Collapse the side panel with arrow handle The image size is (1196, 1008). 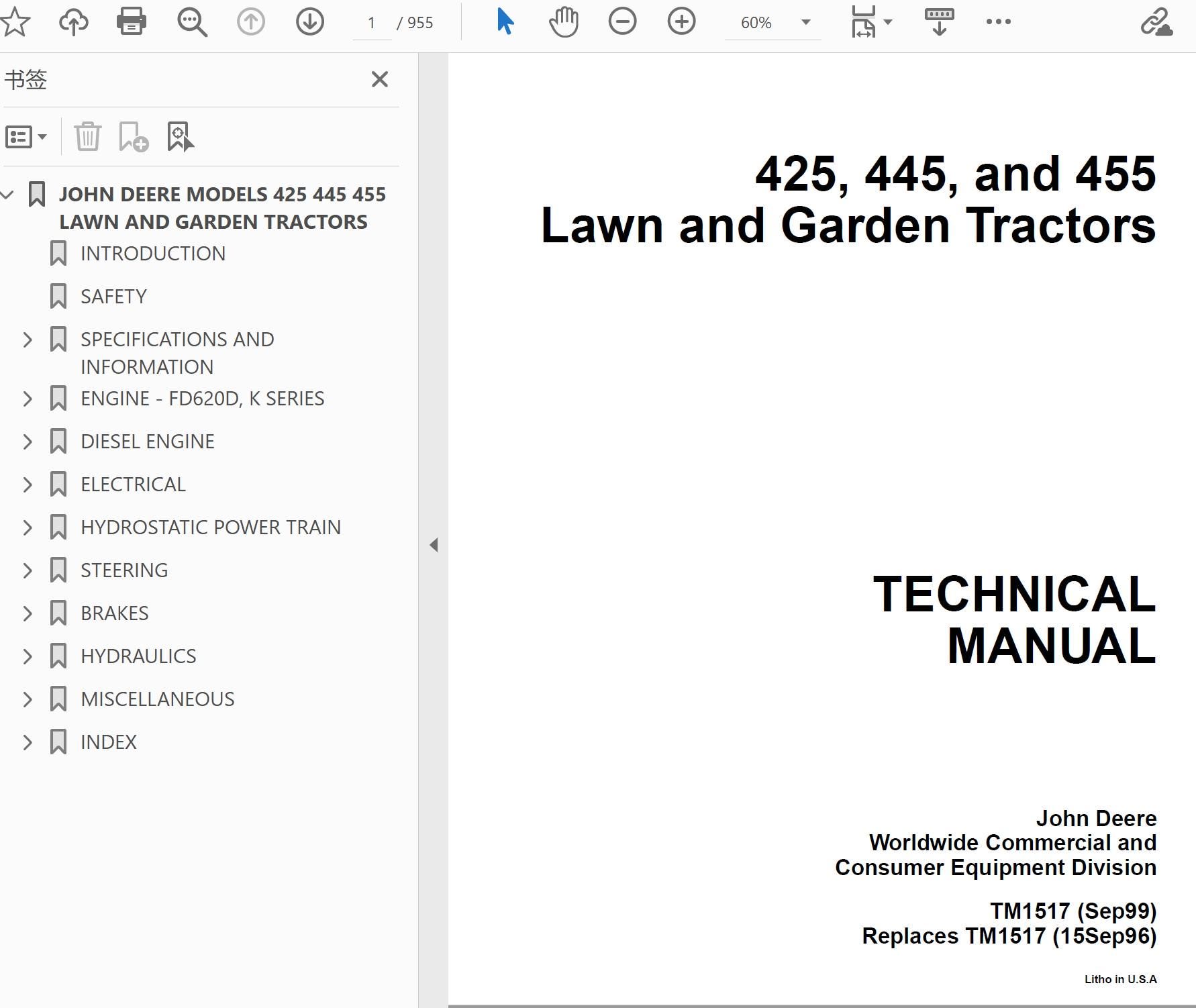point(434,545)
